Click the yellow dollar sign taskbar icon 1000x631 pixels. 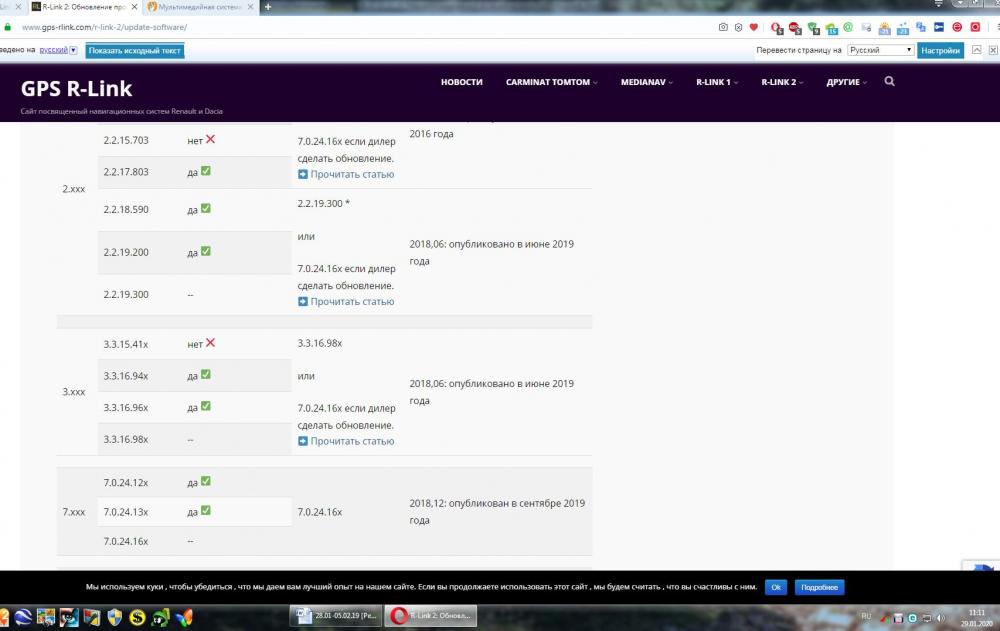click(x=137, y=617)
